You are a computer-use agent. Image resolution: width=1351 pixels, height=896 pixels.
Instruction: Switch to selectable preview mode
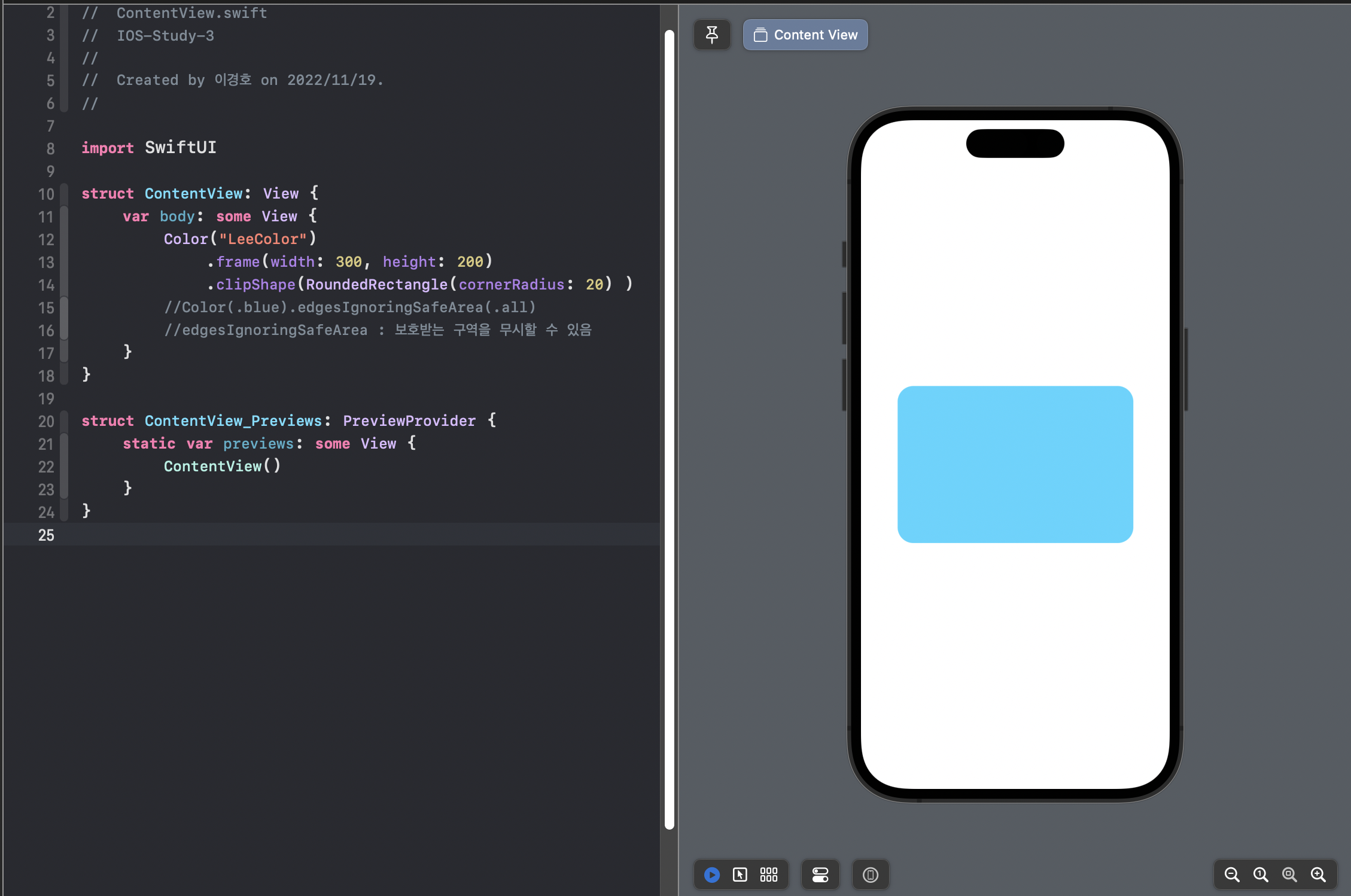[x=740, y=875]
